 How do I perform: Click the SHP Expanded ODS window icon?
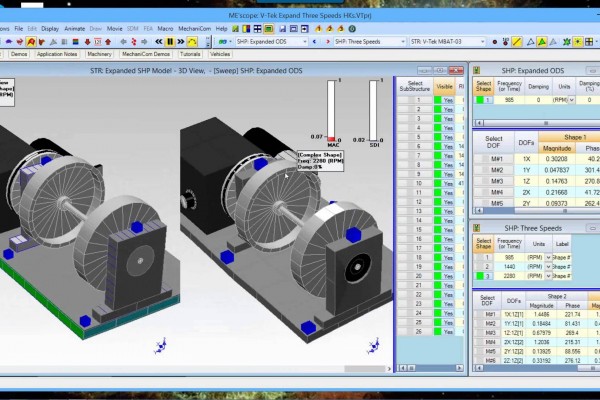point(475,71)
